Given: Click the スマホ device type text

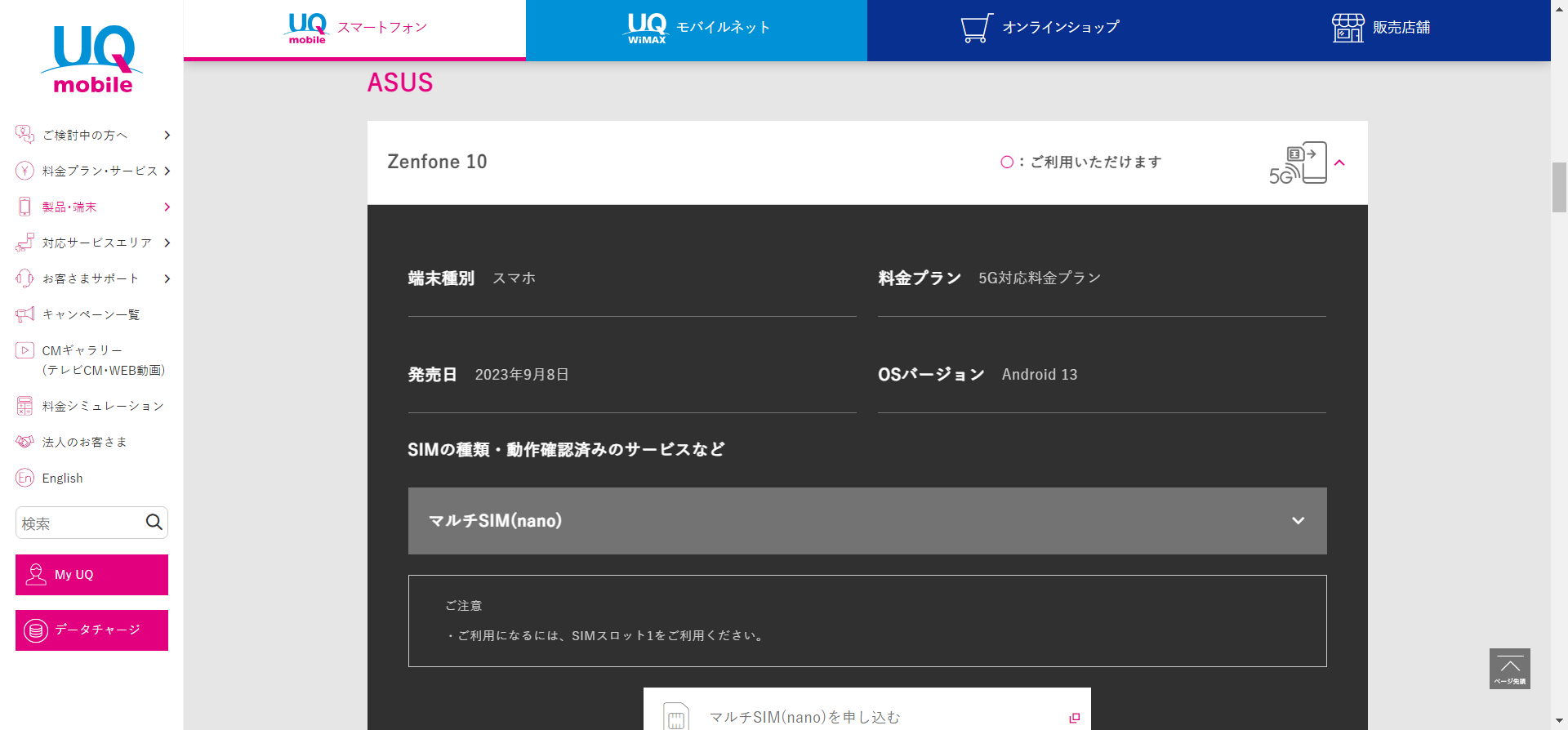Looking at the screenshot, I should 514,278.
